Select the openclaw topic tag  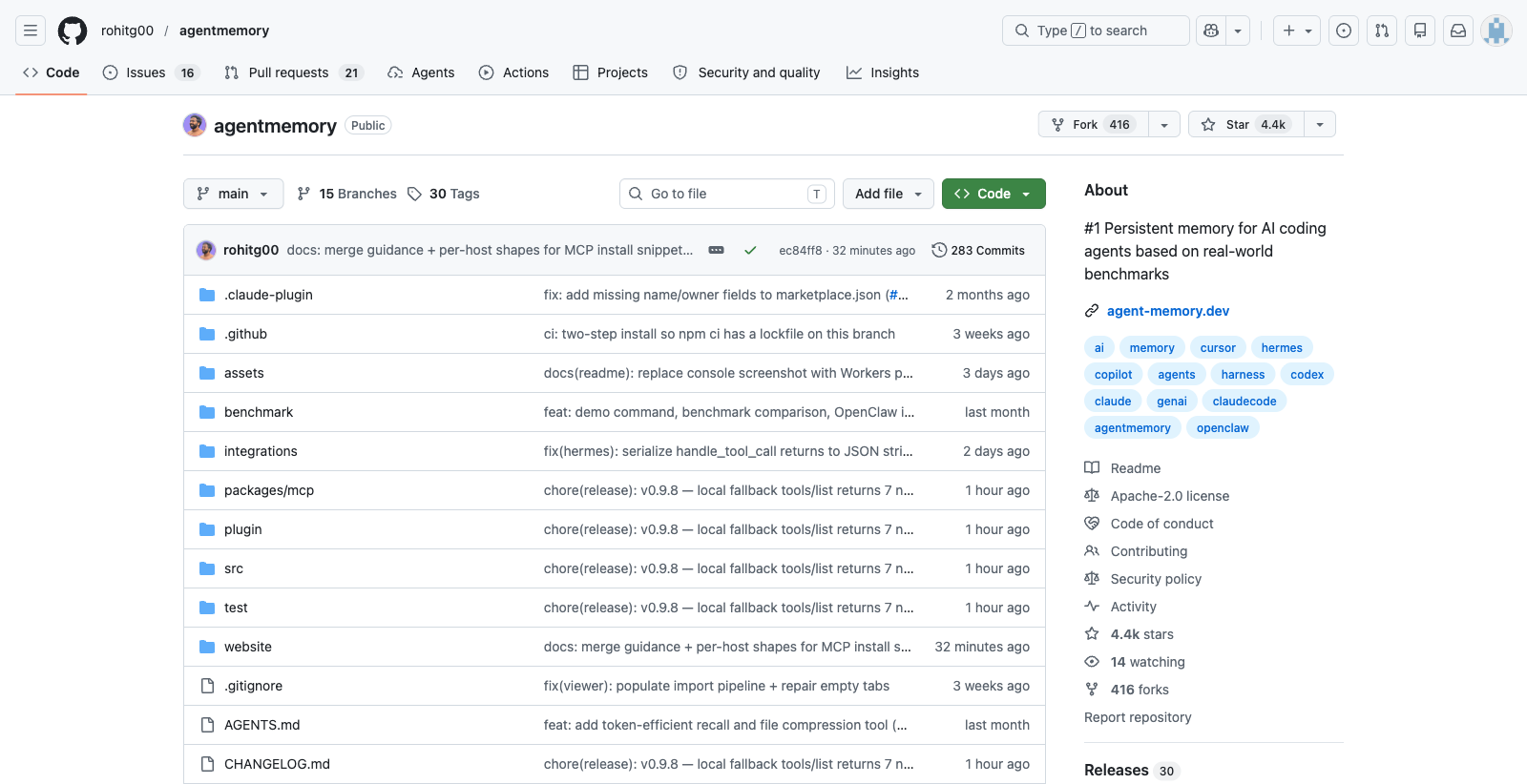1223,428
